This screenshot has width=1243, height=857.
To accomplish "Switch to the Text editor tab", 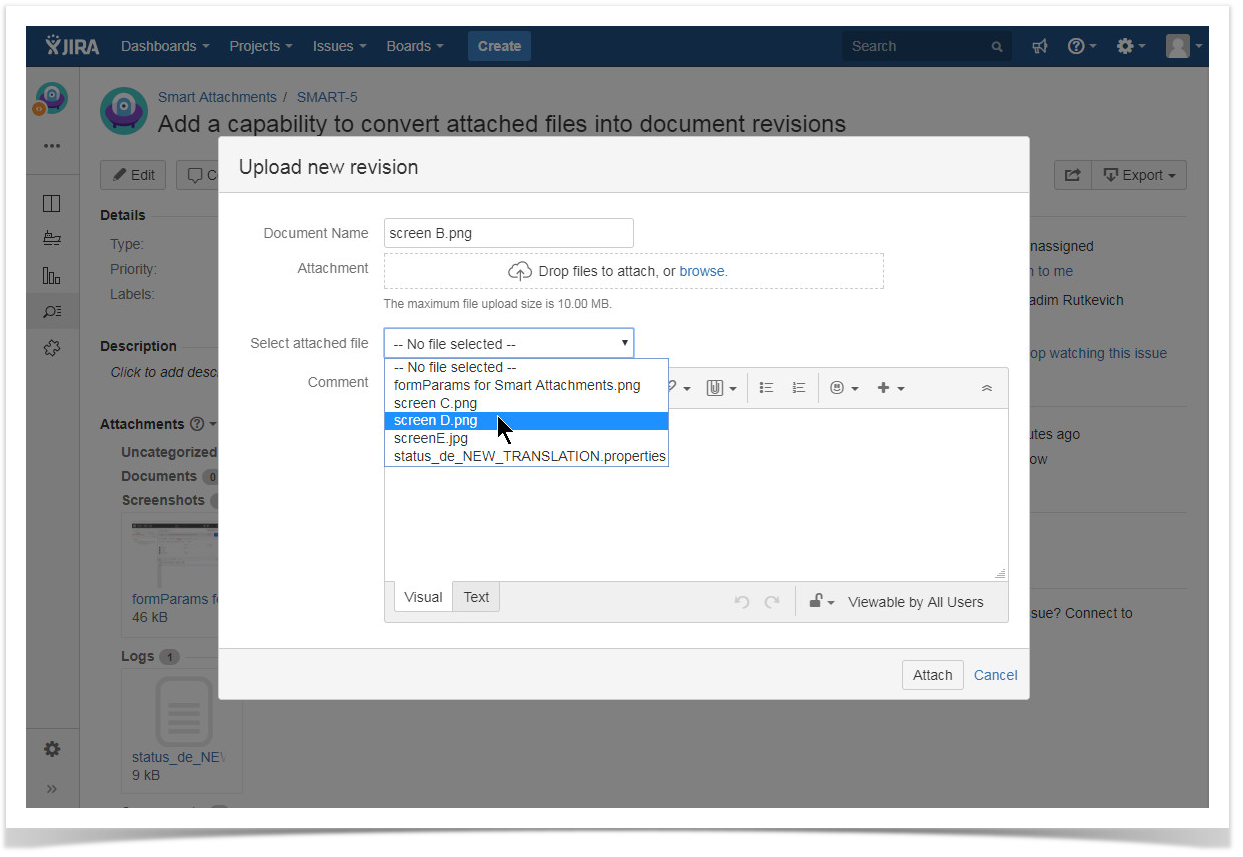I will [x=476, y=597].
